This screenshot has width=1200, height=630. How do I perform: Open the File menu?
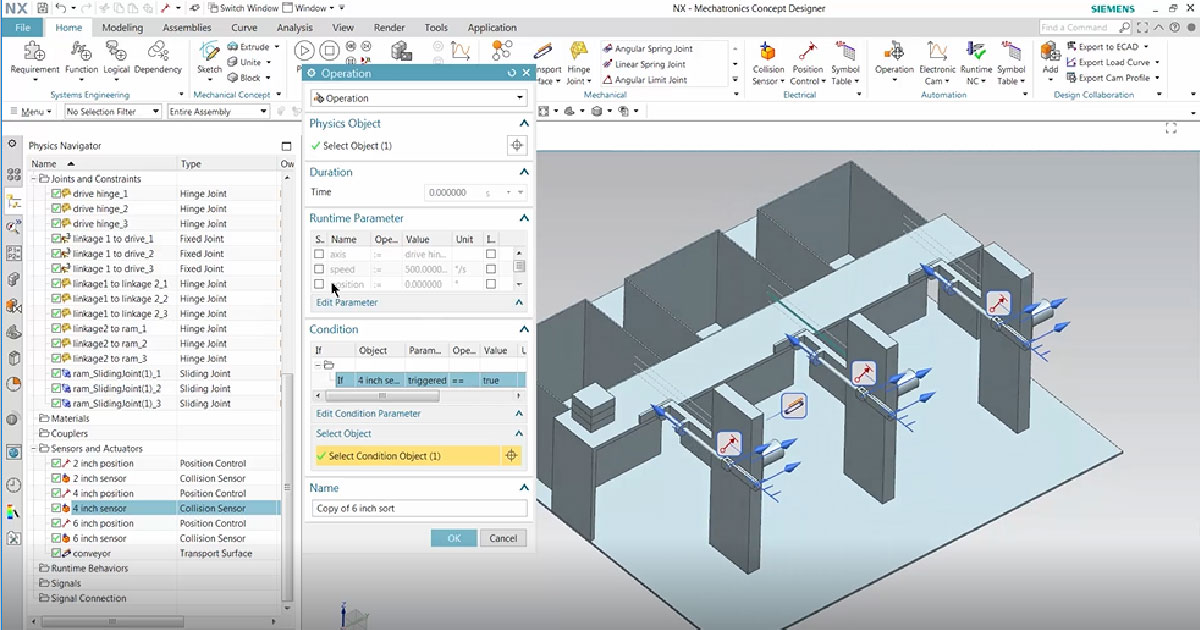click(x=22, y=27)
